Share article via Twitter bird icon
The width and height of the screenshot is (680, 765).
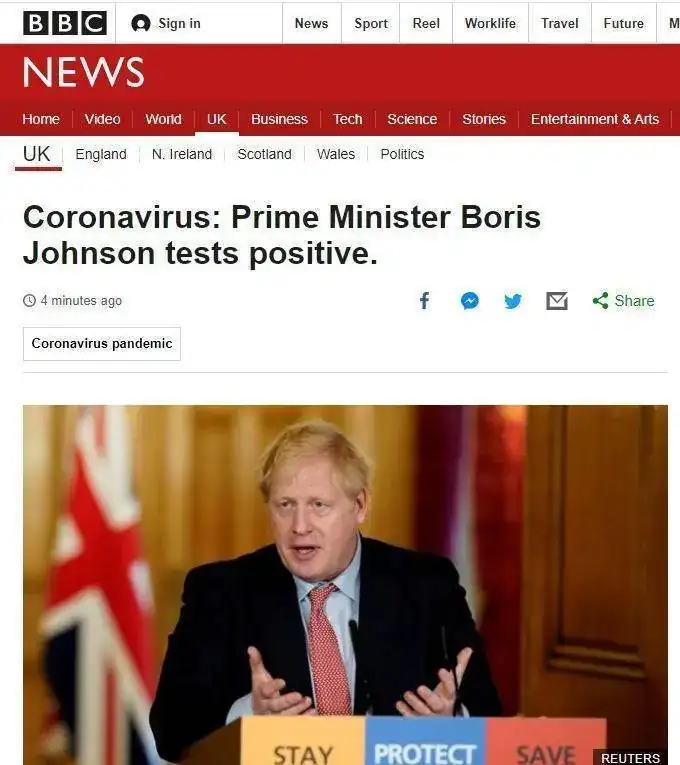click(x=513, y=301)
